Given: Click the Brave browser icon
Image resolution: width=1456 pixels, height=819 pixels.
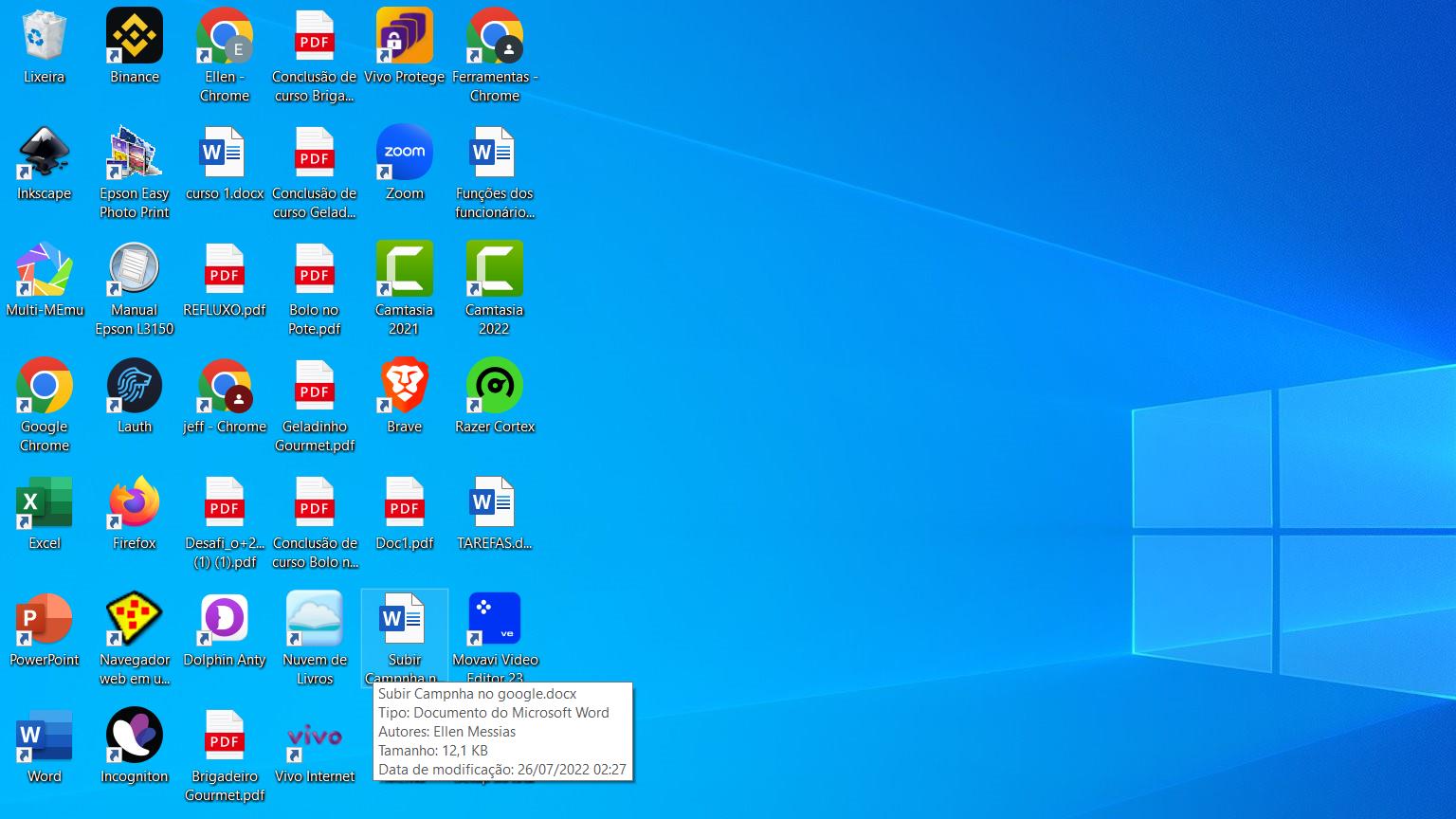Looking at the screenshot, I should pos(405,386).
